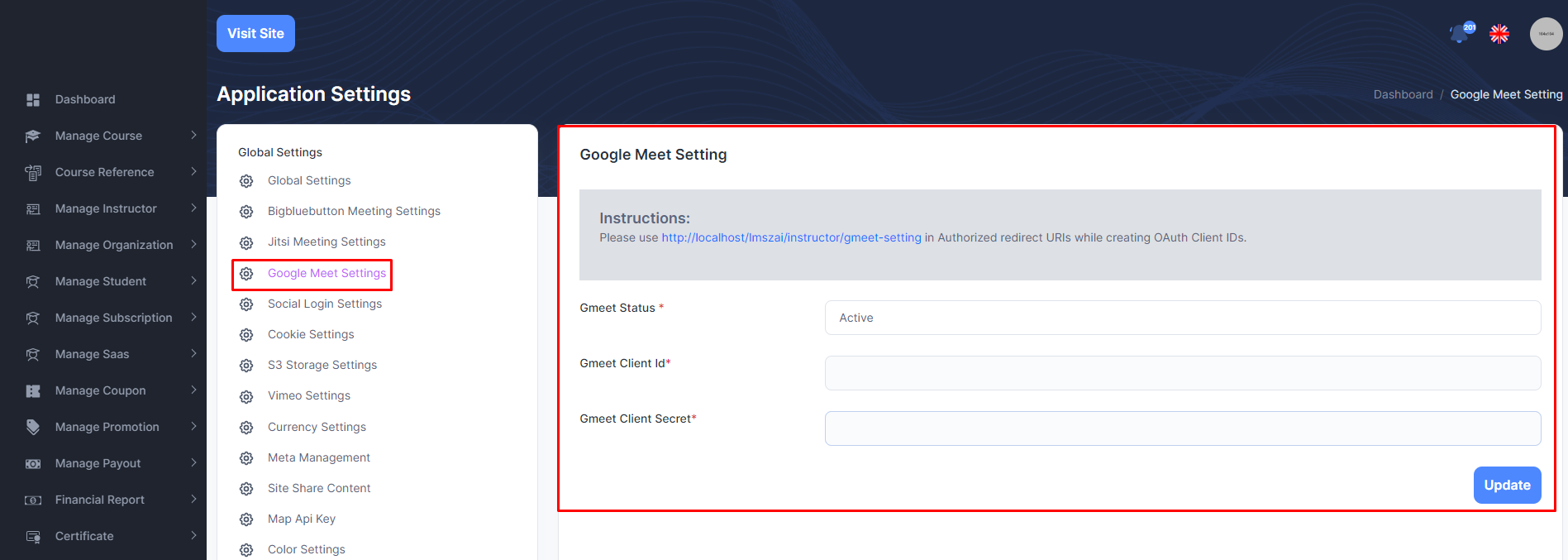Click the notification bell icon
This screenshot has height=560, width=1568.
click(x=1460, y=35)
